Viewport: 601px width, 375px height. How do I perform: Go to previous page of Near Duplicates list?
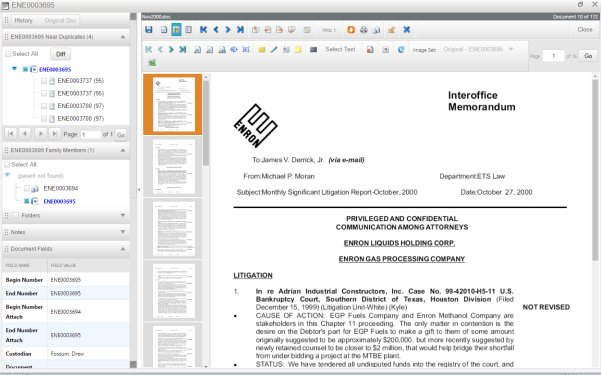point(25,133)
